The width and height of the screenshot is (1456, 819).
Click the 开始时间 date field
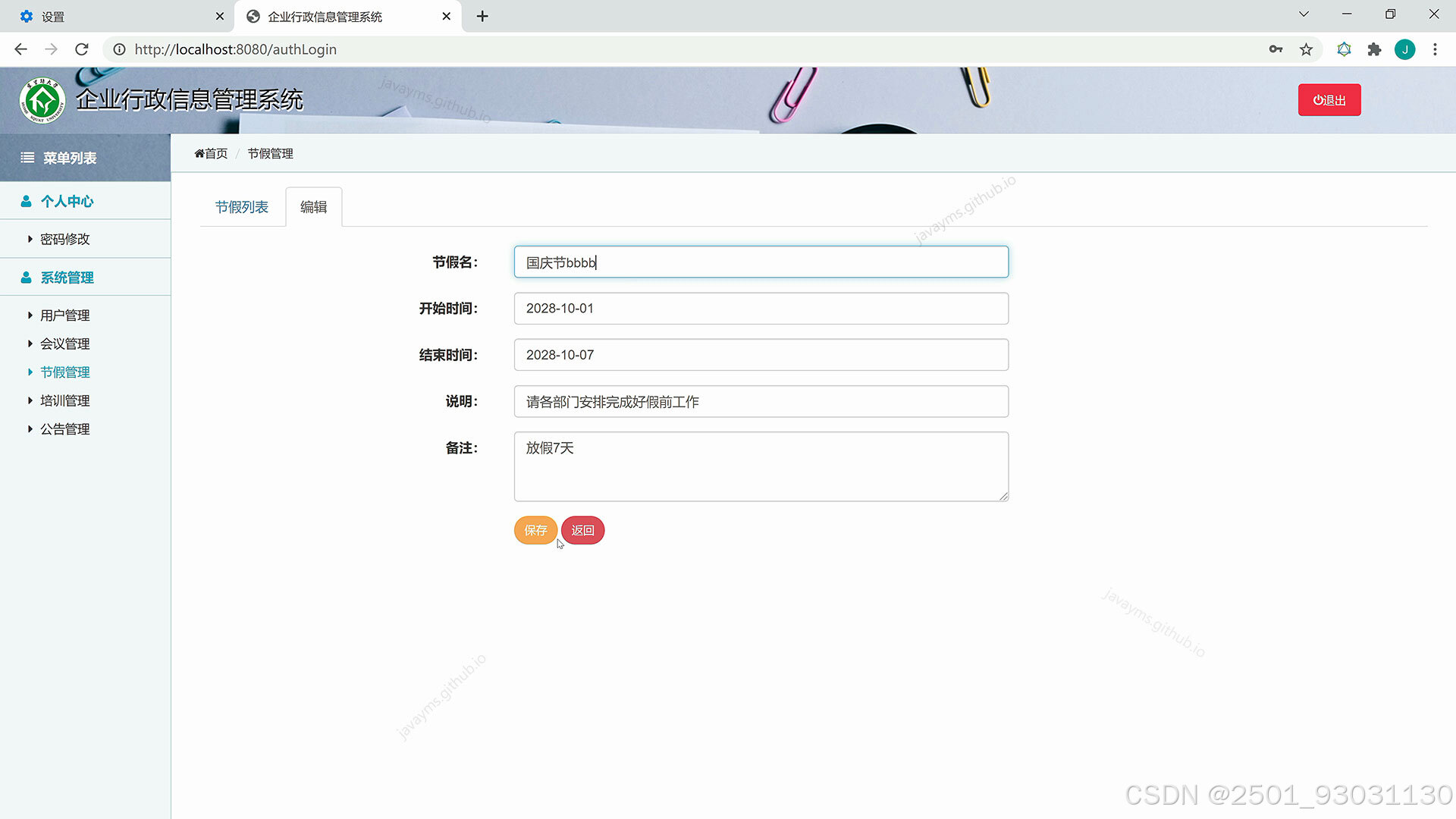click(761, 309)
